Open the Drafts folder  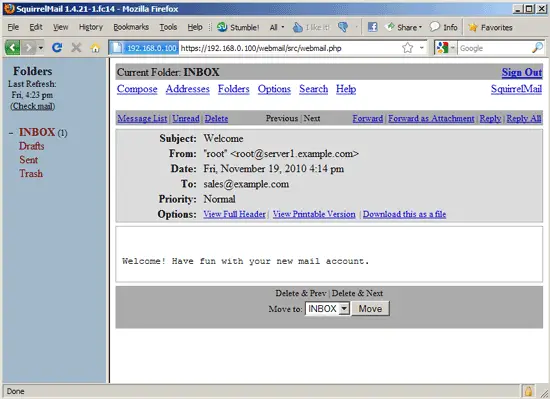tap(32, 146)
